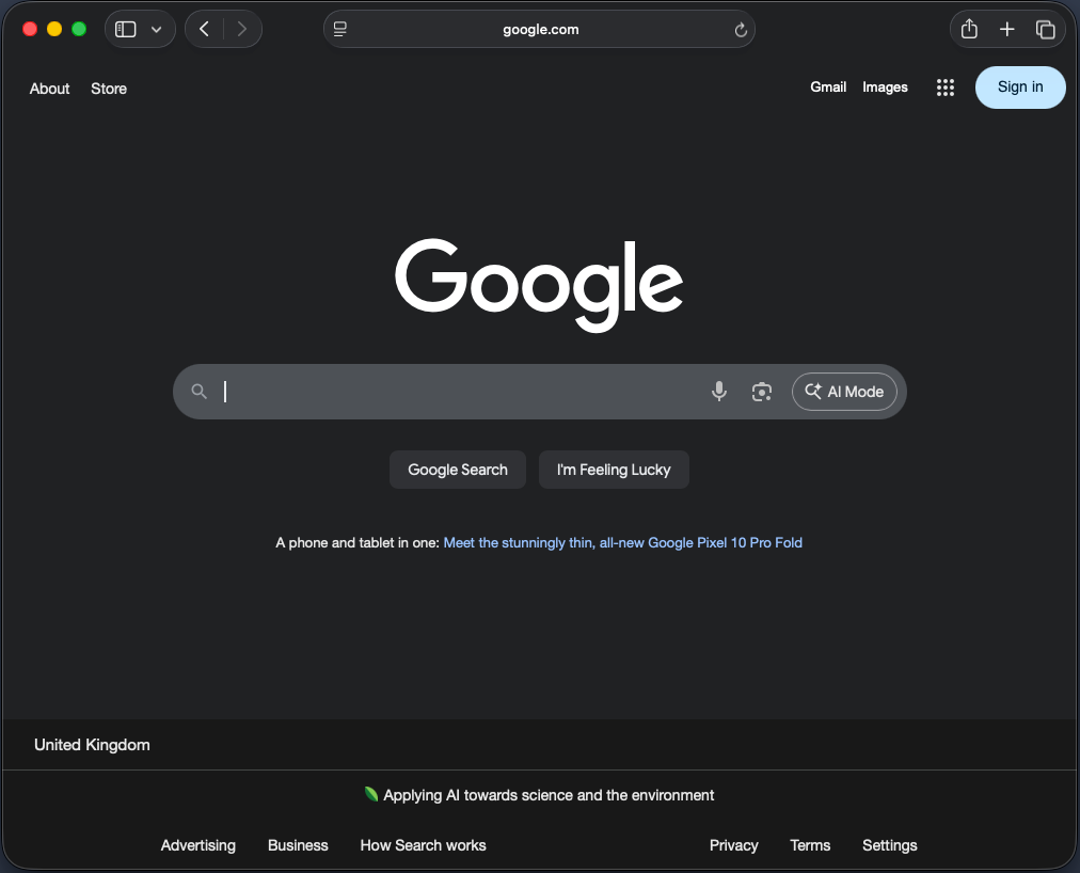Open Gmail from the top bar
This screenshot has width=1080, height=873.
(x=828, y=87)
